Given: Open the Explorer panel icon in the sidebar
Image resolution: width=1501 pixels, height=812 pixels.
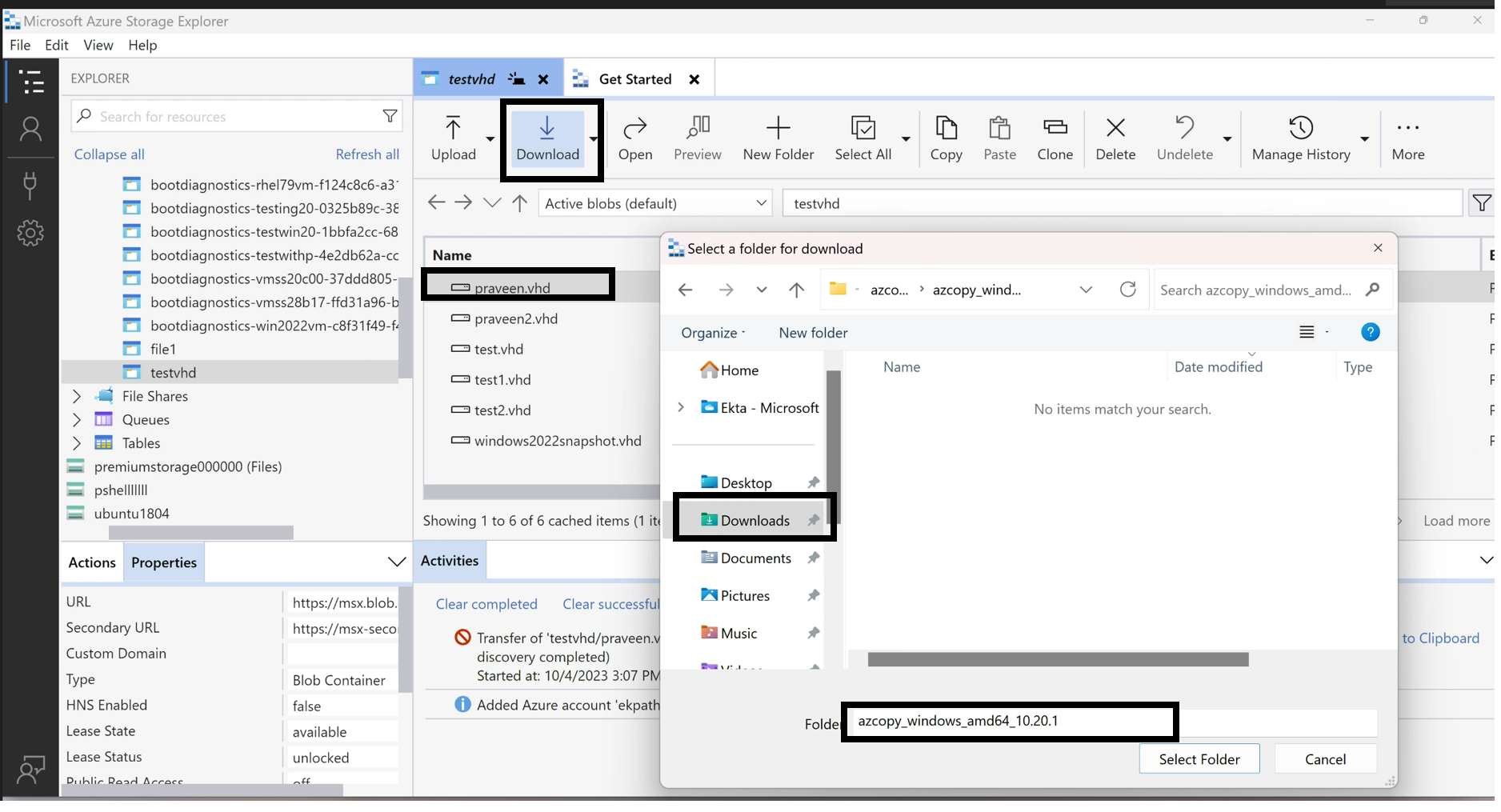Looking at the screenshot, I should pos(31,82).
